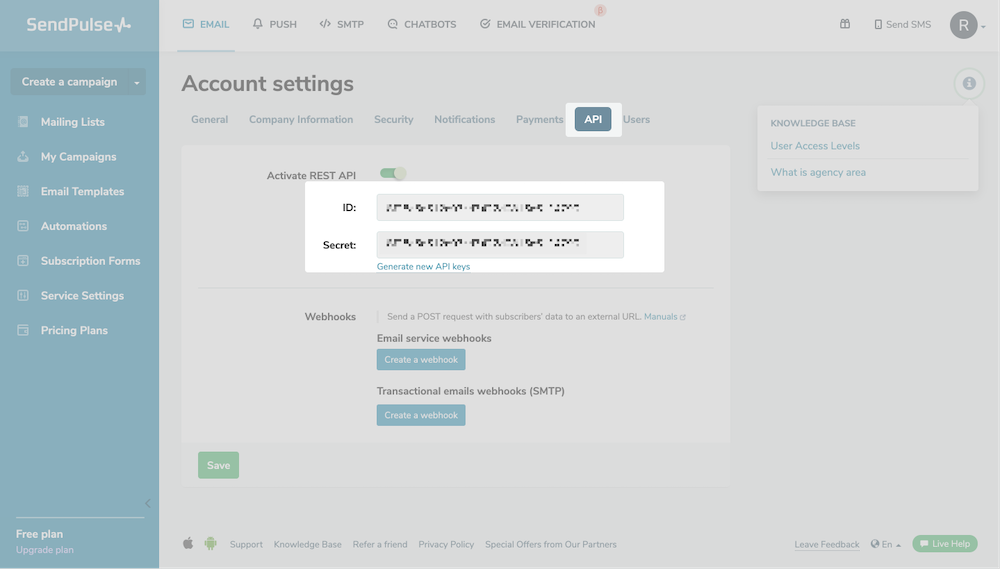Open the user avatar account menu

(x=965, y=25)
